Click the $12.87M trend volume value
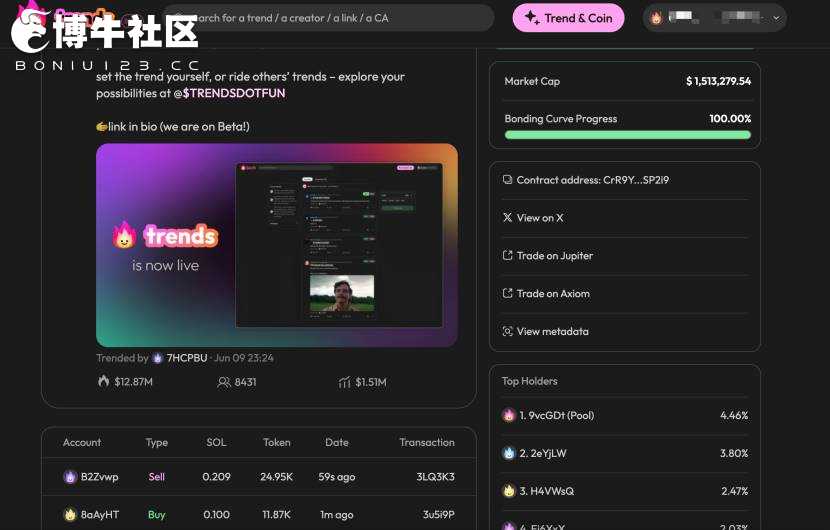This screenshot has height=530, width=830. pos(133,382)
